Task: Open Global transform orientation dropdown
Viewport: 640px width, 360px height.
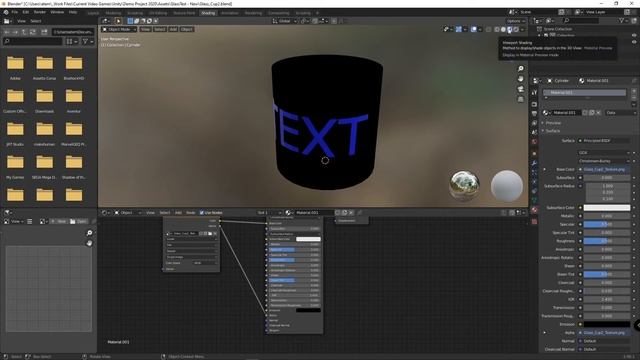Action: click(284, 21)
